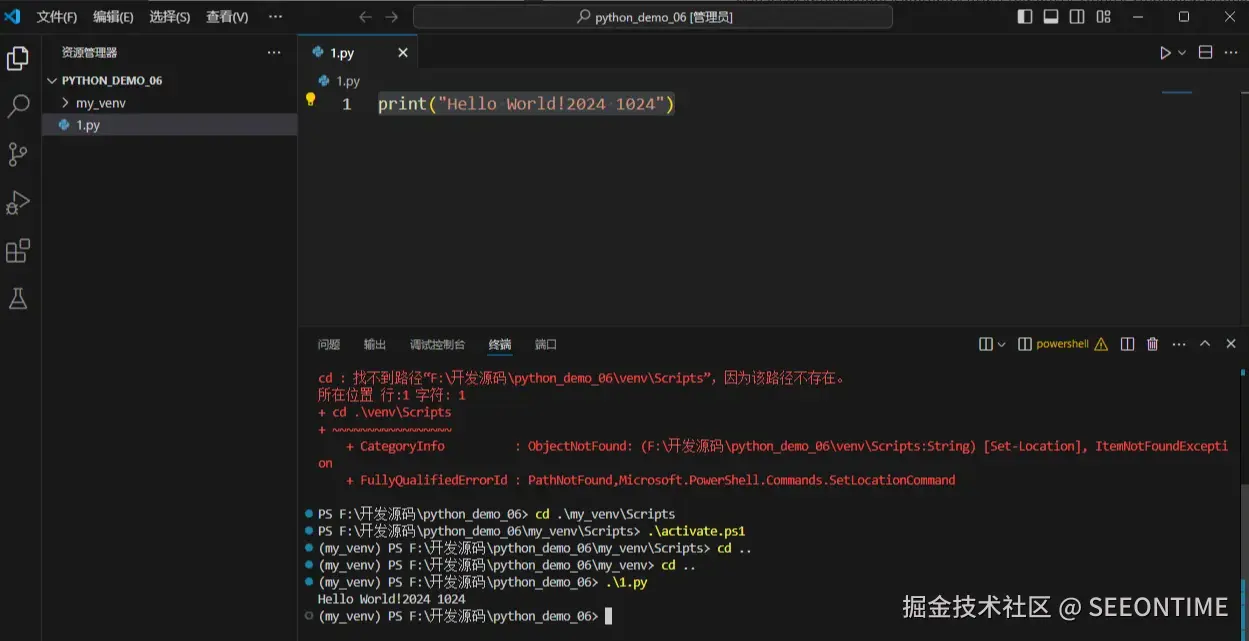Open the 选择(S) menu
Image resolution: width=1249 pixels, height=641 pixels.
[170, 17]
